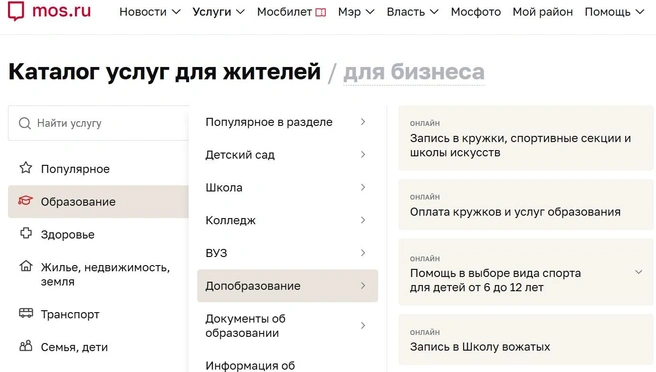Select Популярное в разделе subsection
The width and height of the screenshot is (656, 372).
(287, 122)
